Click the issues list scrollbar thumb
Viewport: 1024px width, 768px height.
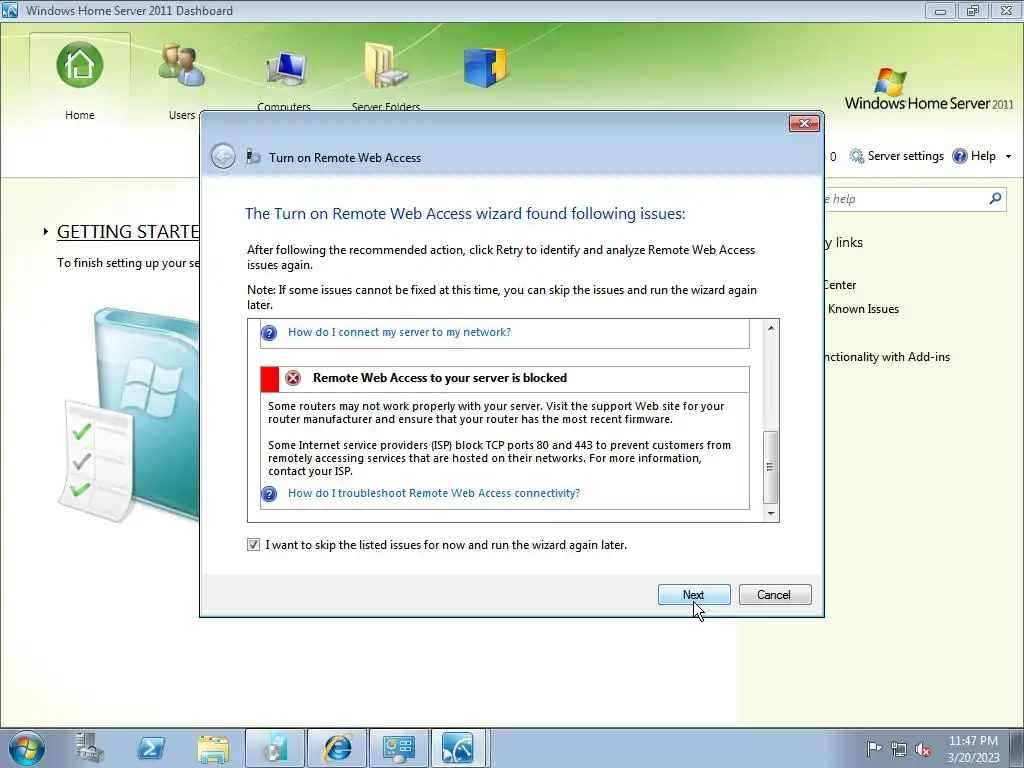tap(771, 467)
